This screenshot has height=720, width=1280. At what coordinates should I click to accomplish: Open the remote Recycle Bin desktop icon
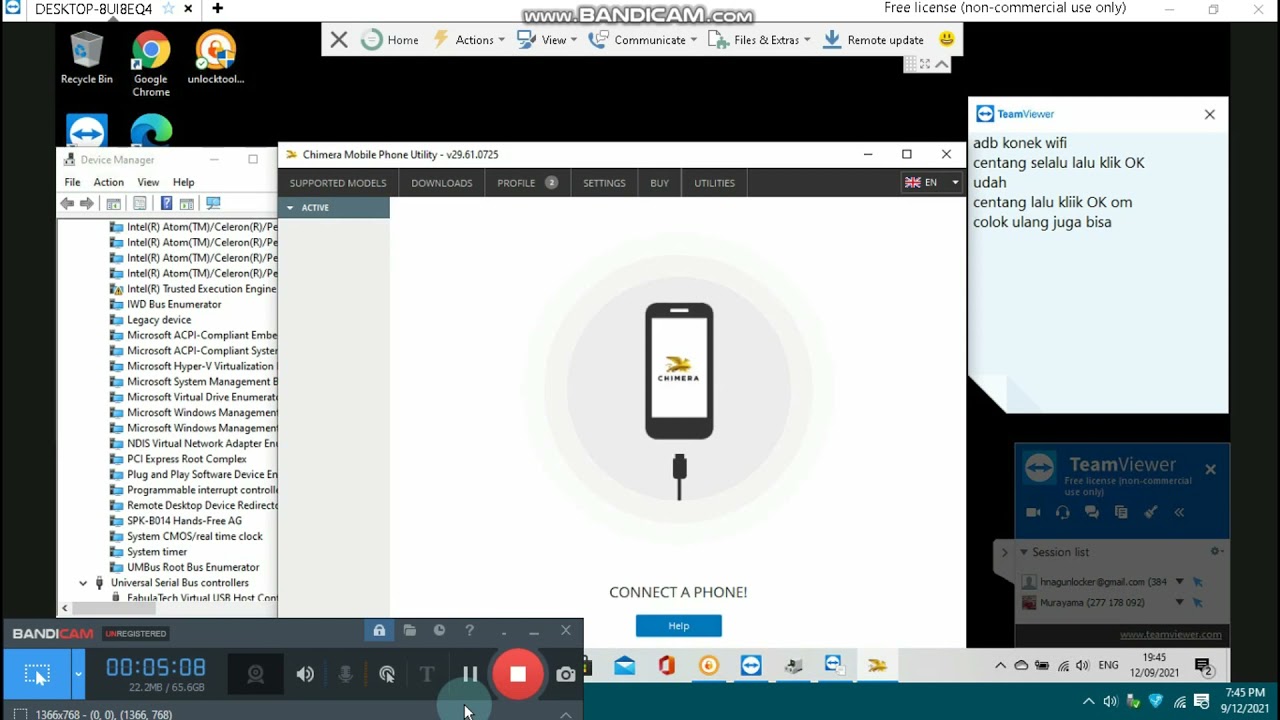coord(87,58)
